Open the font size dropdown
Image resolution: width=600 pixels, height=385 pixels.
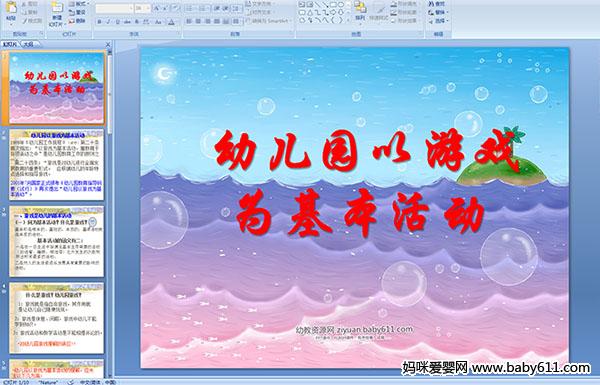148,8
